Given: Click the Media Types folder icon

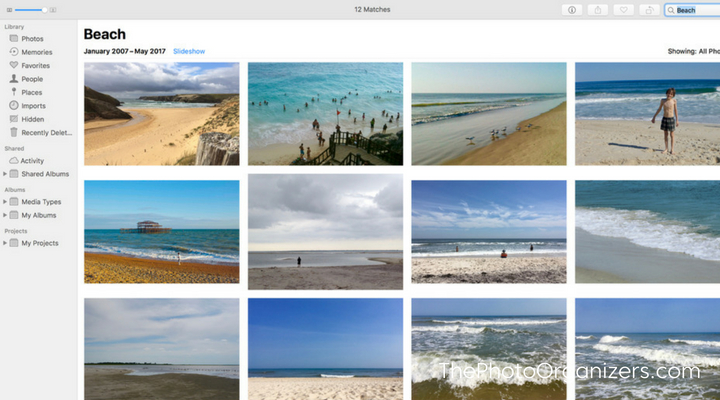Looking at the screenshot, I should (x=14, y=202).
